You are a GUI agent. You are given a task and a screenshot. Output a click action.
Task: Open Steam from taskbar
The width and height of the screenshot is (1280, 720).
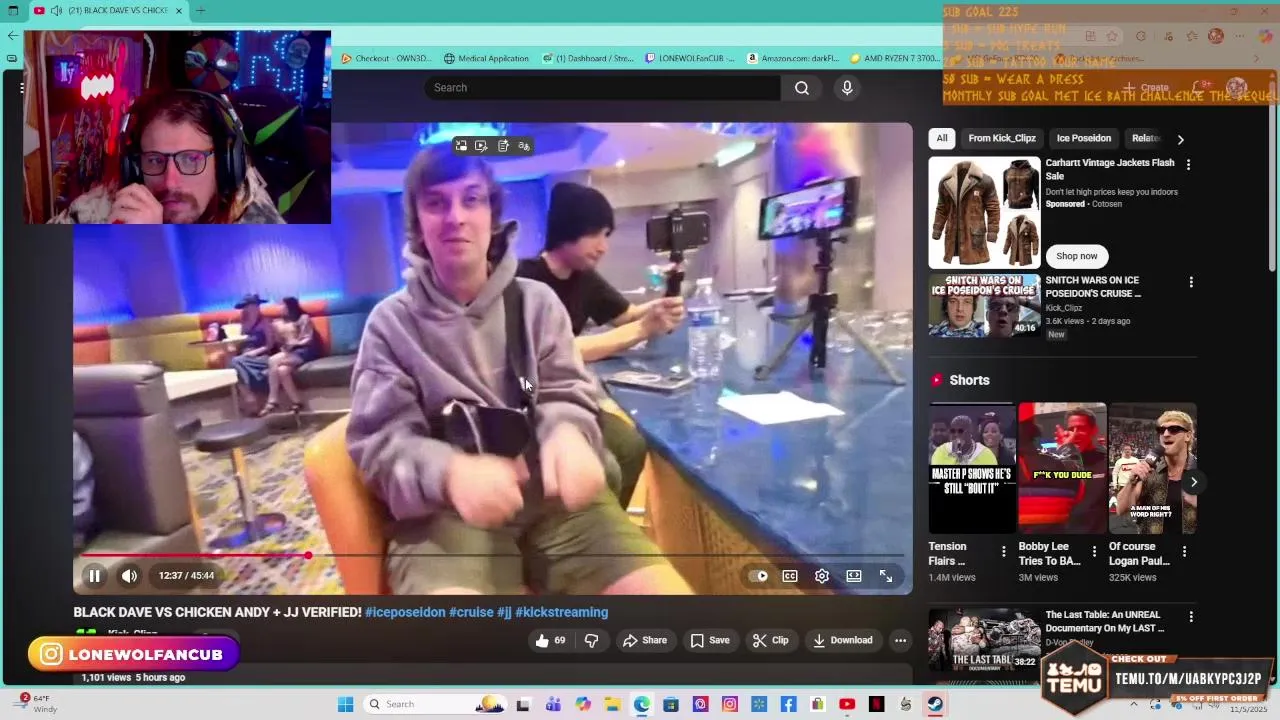[935, 704]
